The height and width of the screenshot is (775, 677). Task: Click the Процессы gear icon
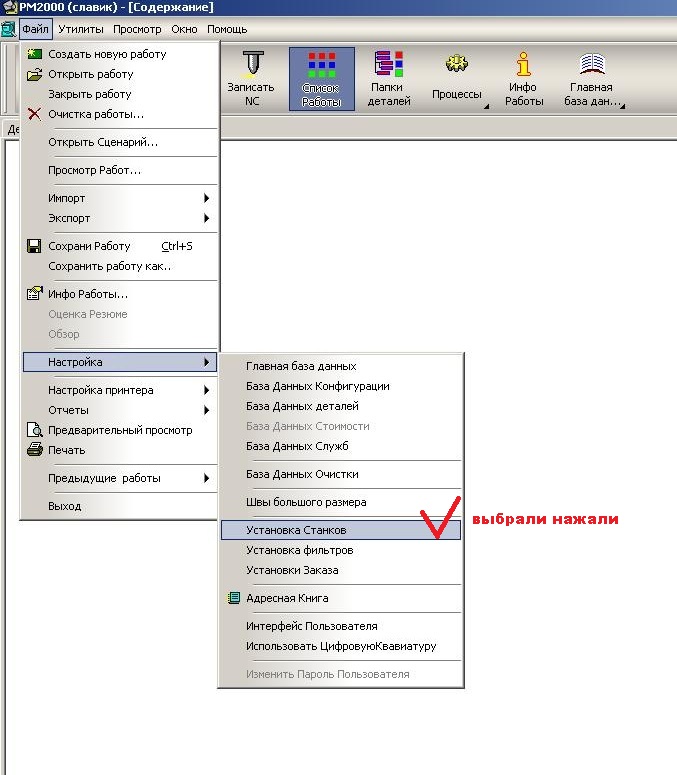(456, 63)
